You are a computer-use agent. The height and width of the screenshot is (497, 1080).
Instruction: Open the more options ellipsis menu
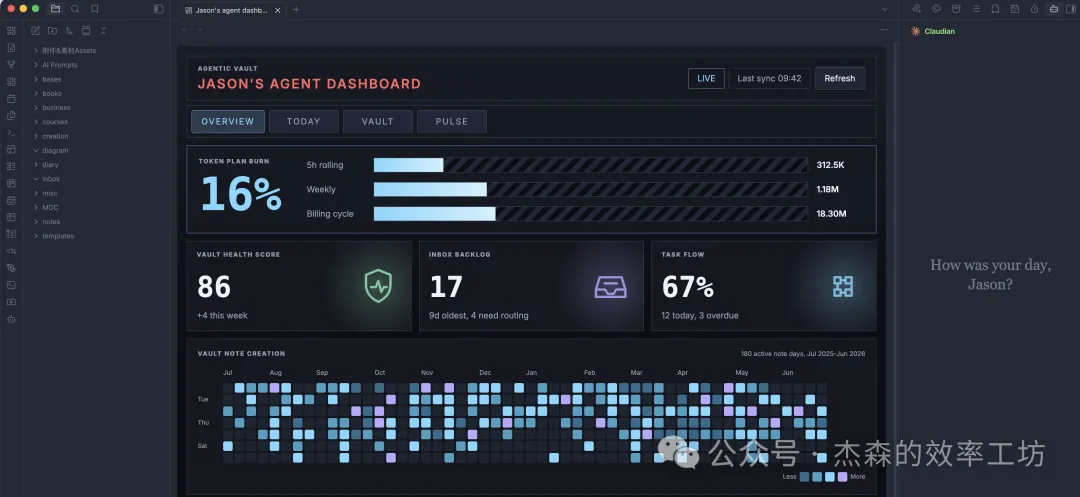884,30
